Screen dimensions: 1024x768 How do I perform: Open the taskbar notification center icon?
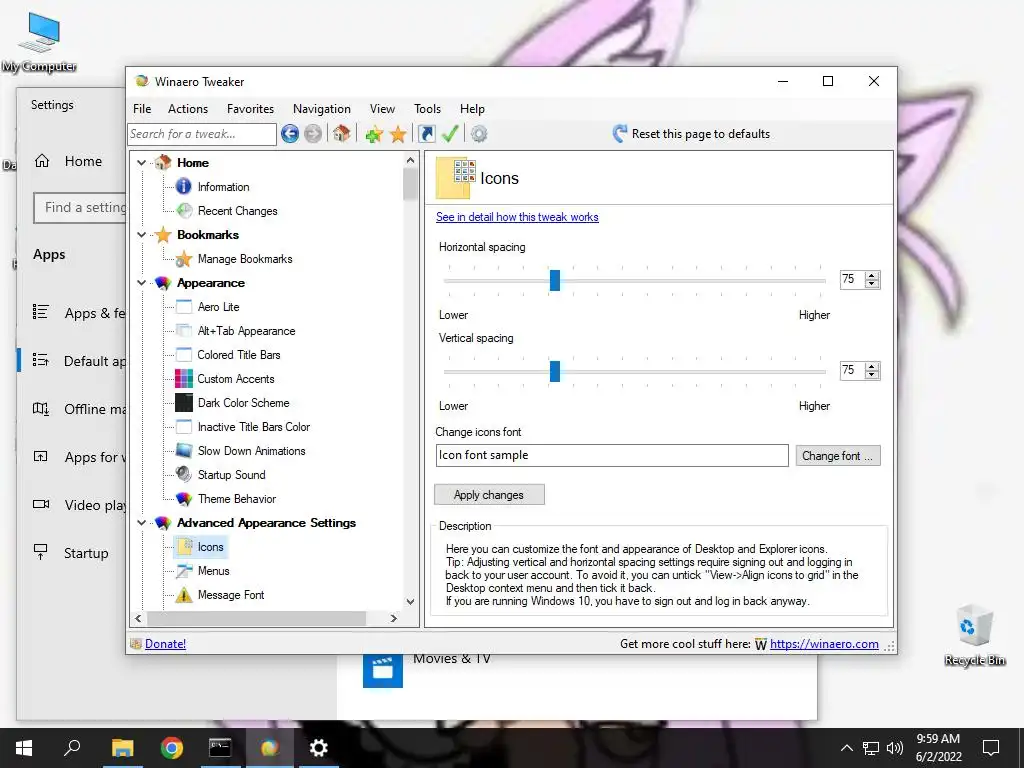tap(991, 748)
